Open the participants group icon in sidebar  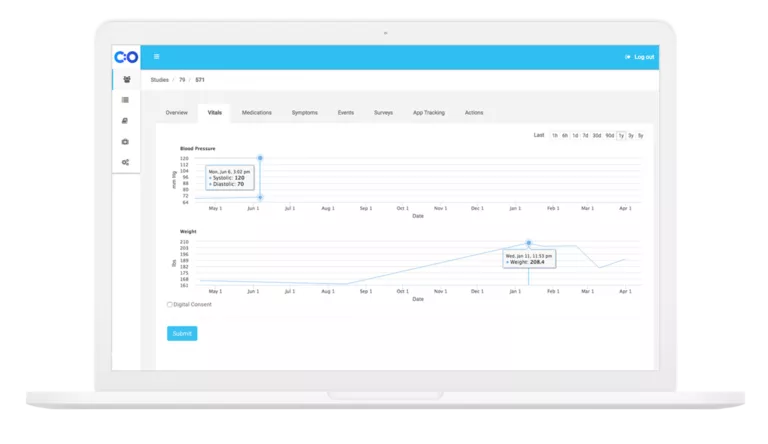tap(126, 79)
